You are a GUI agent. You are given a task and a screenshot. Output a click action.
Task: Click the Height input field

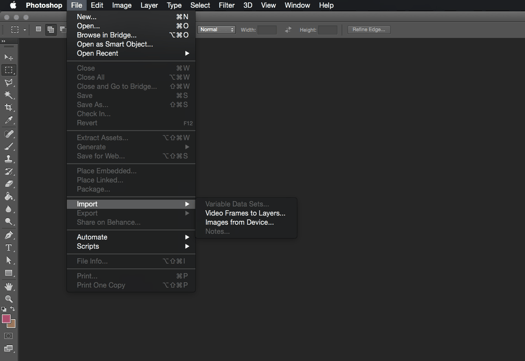pyautogui.click(x=327, y=30)
